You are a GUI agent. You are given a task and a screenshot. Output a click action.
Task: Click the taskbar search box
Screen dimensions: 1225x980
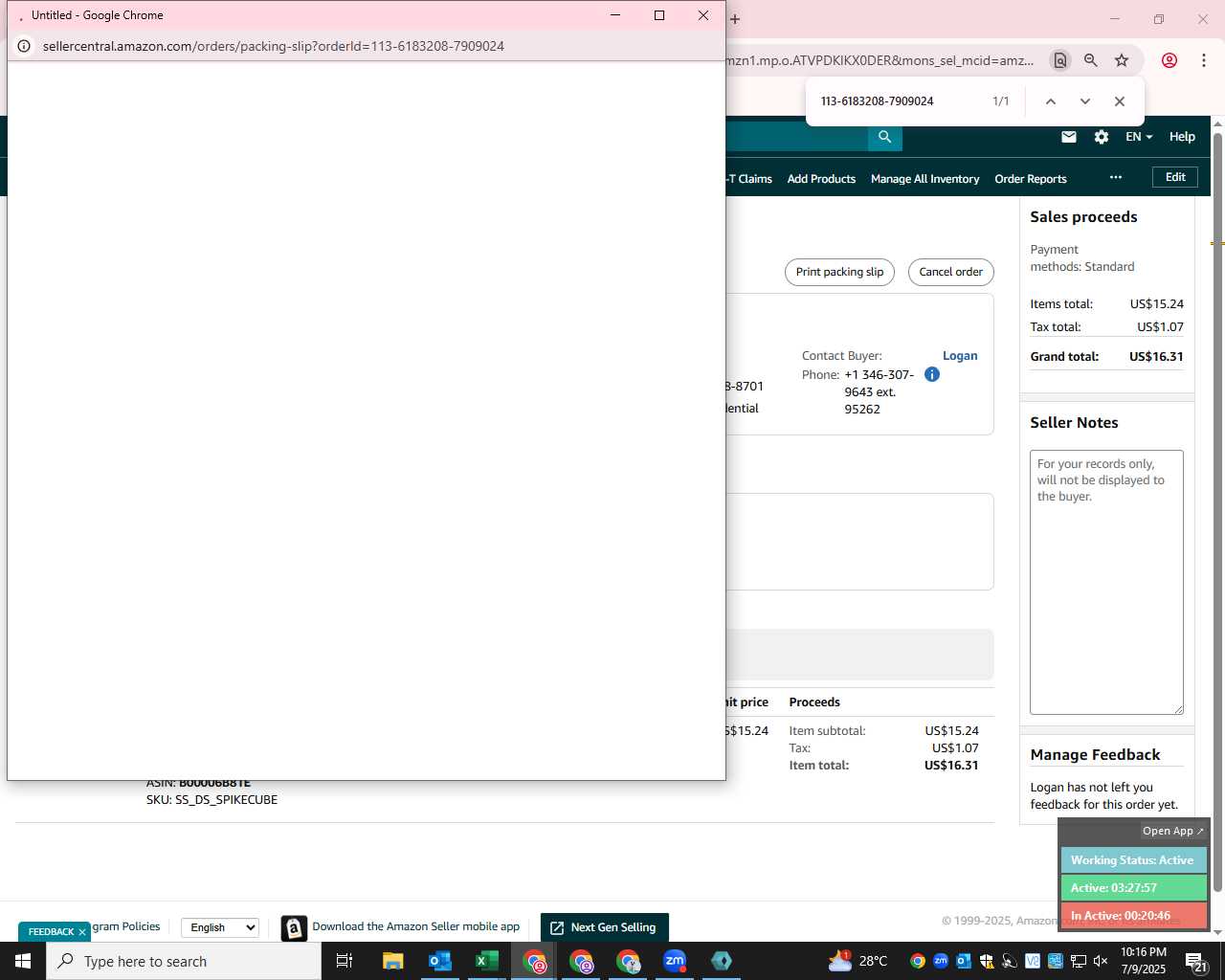click(x=184, y=961)
